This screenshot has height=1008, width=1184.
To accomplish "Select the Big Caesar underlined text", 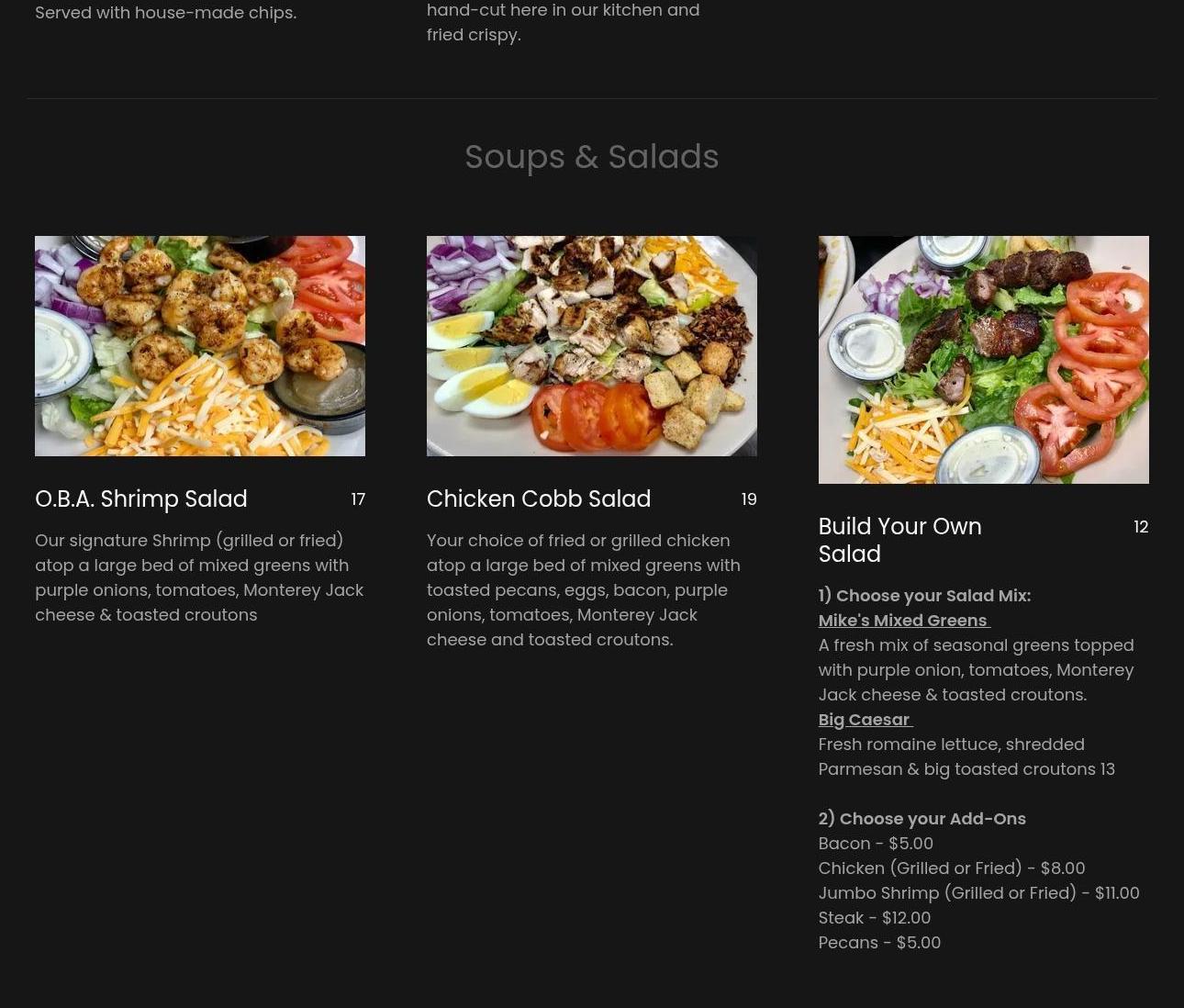I will pos(865,720).
